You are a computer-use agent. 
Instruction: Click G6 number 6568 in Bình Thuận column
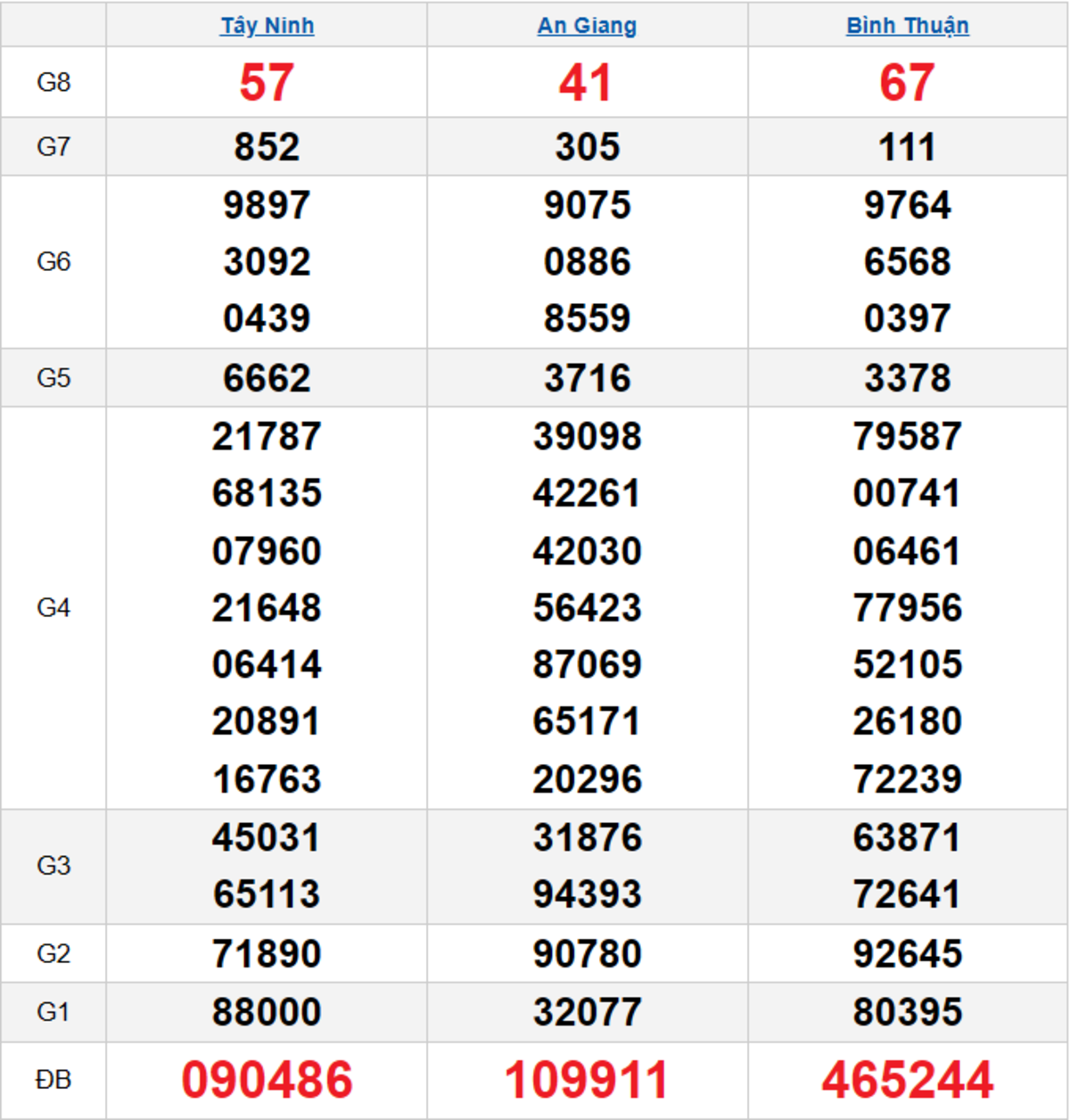click(907, 261)
